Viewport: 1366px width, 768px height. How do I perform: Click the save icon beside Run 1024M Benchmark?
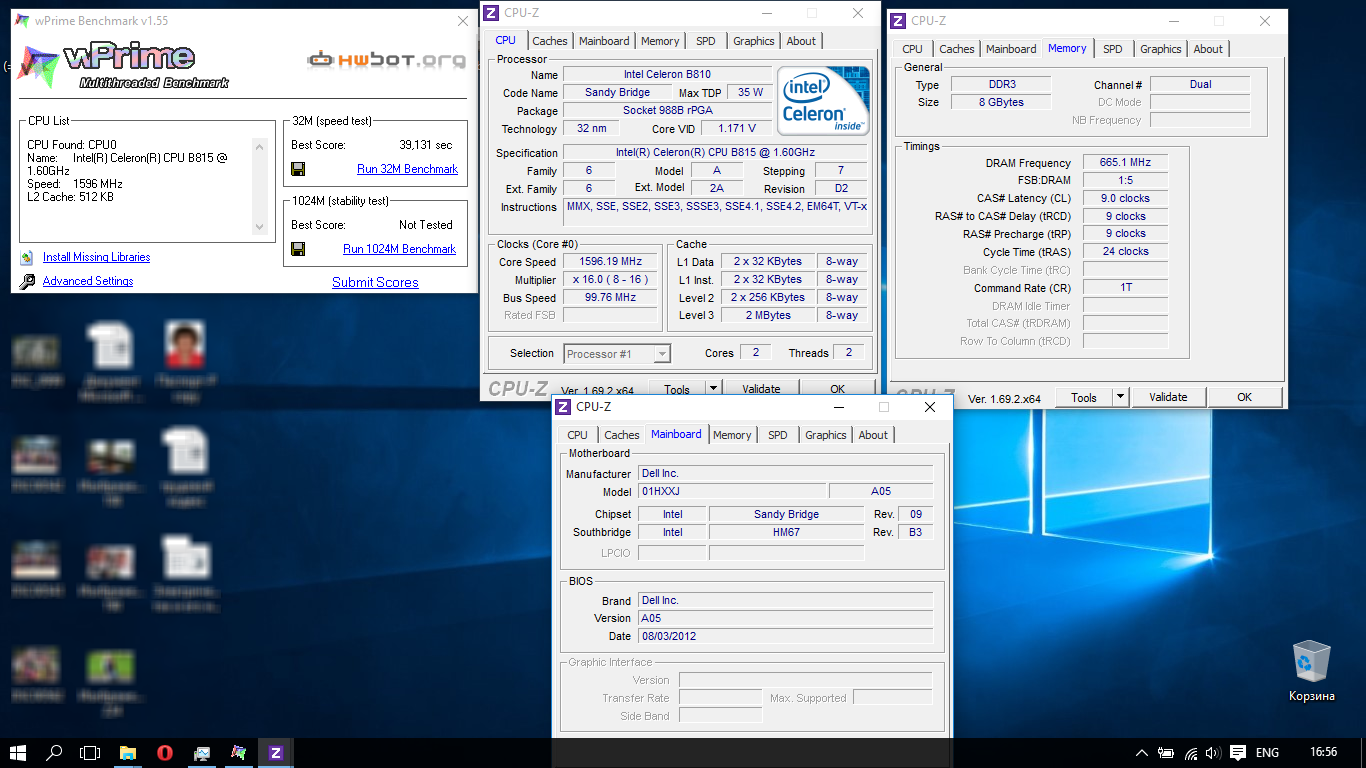click(x=298, y=249)
